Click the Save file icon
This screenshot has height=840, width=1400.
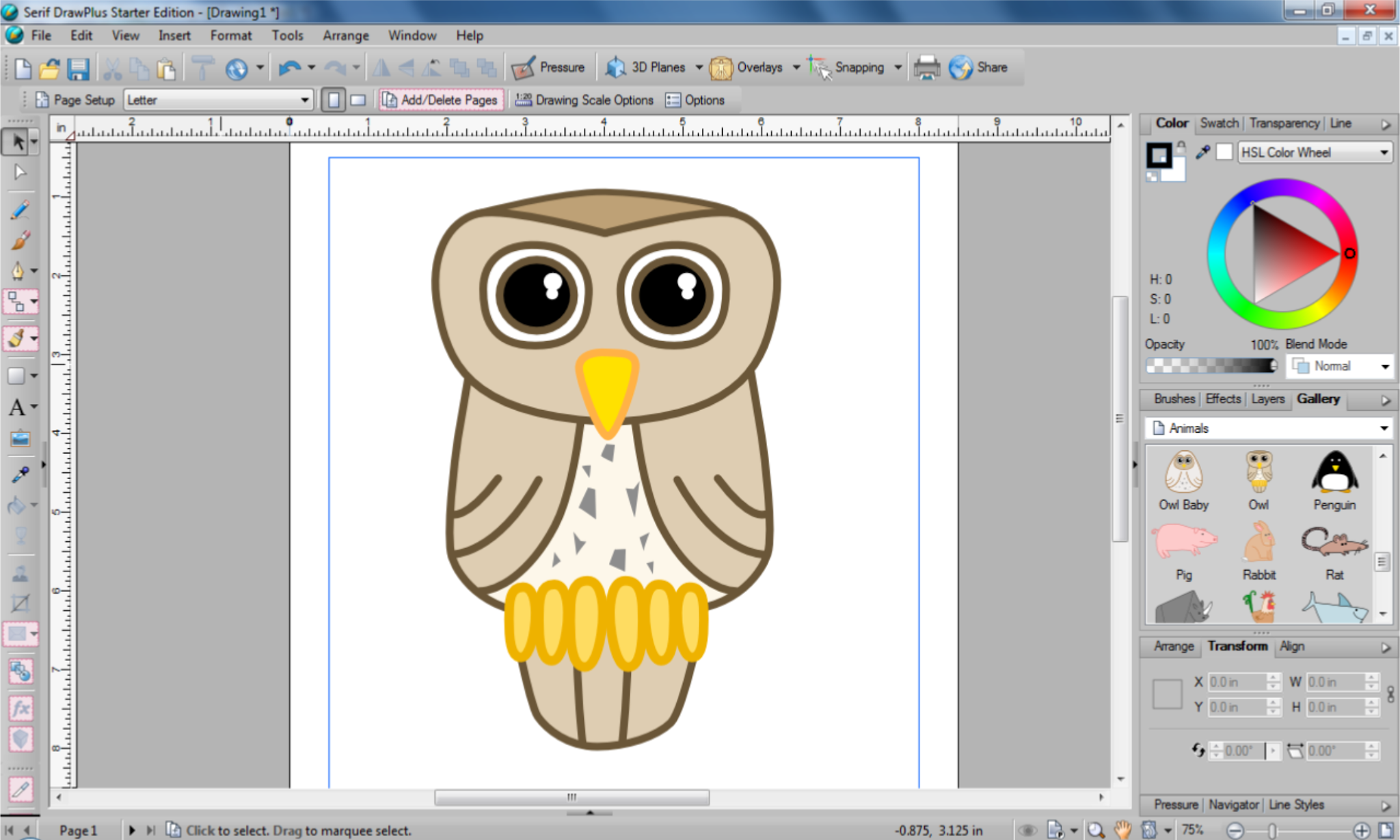click(79, 68)
